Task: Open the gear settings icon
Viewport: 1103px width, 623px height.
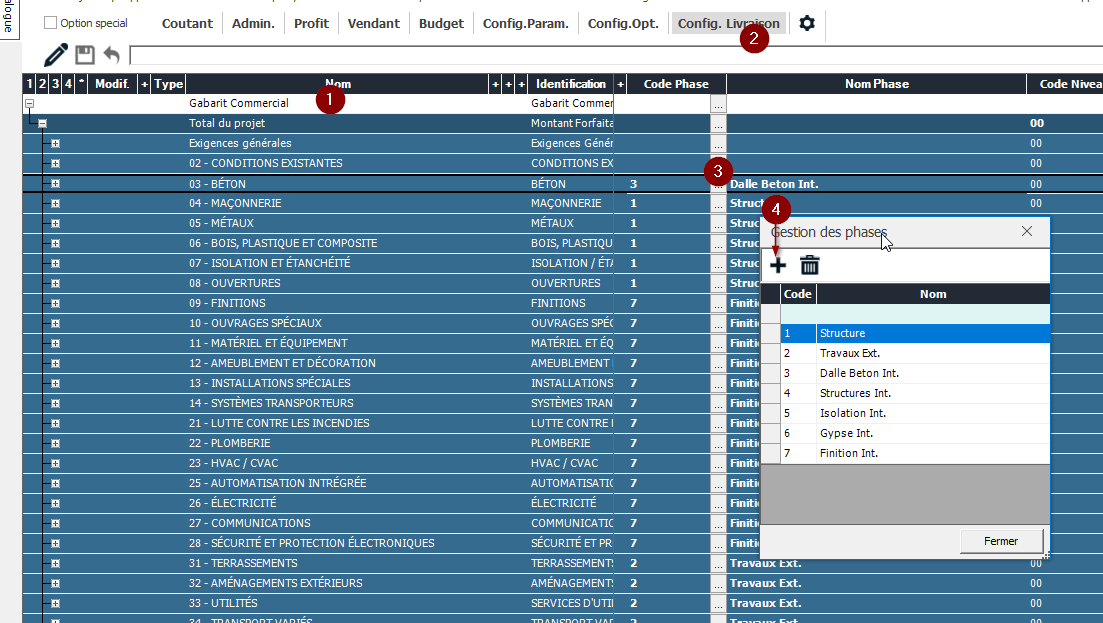Action: pyautogui.click(x=806, y=23)
